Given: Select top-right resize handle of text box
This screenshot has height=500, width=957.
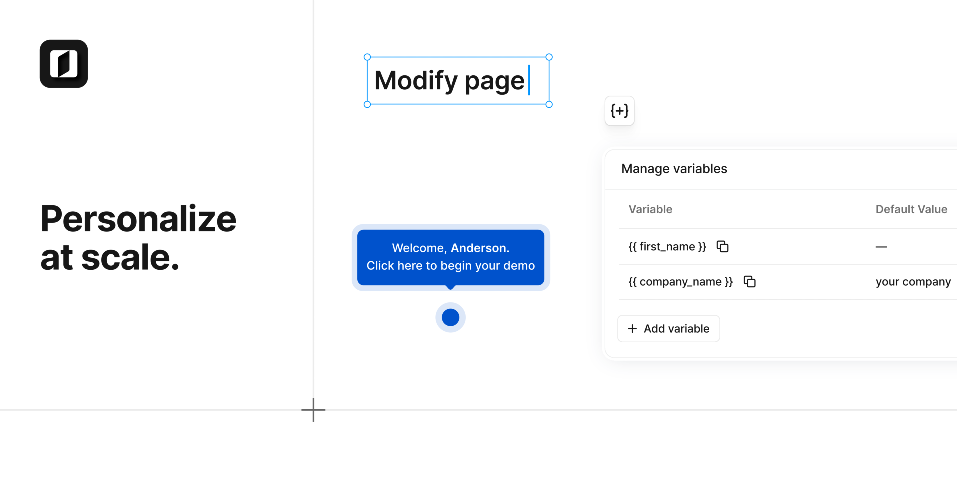Looking at the screenshot, I should click(549, 57).
